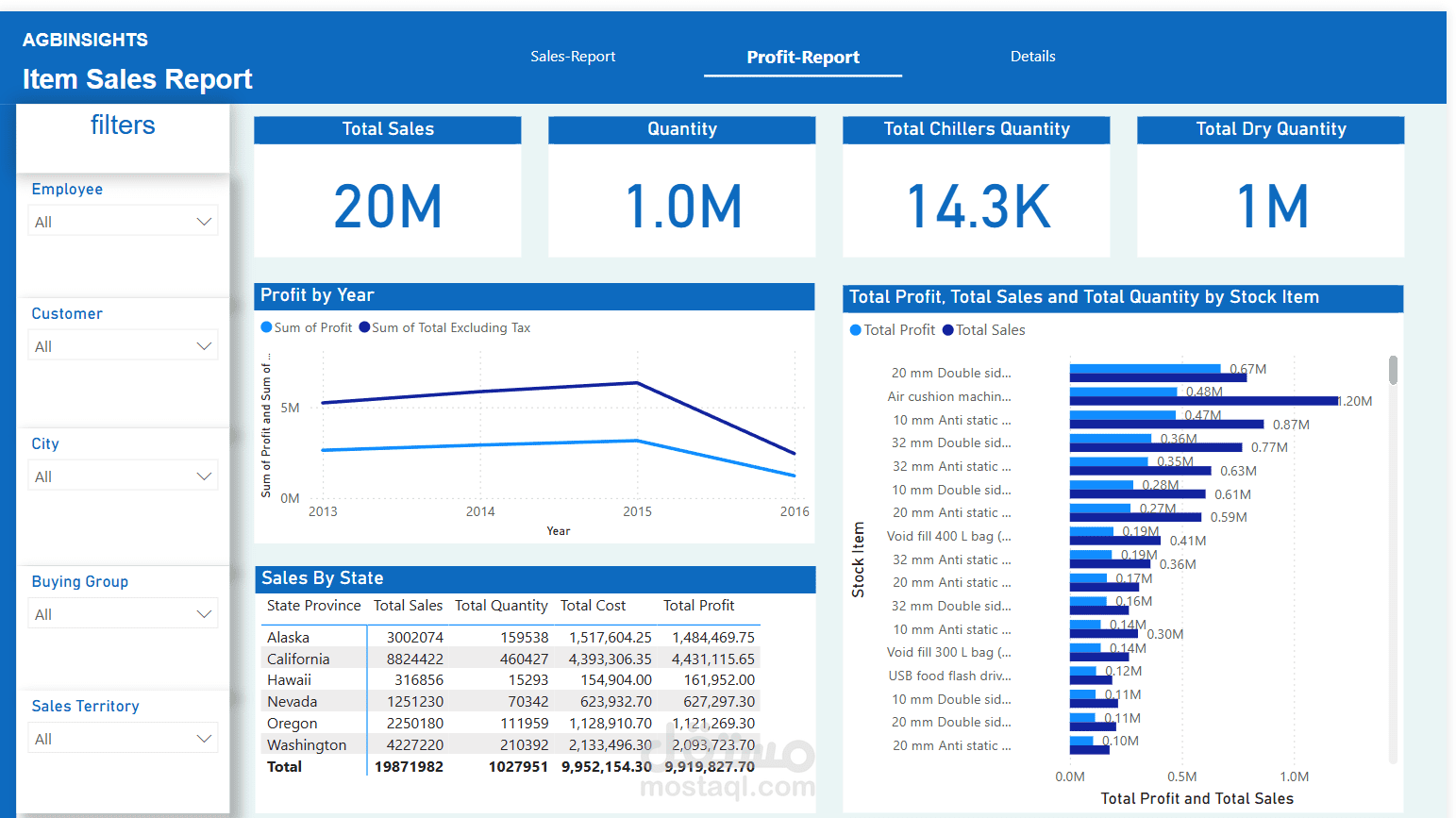Sort by Total Cost column header
1456x818 pixels.
click(593, 606)
